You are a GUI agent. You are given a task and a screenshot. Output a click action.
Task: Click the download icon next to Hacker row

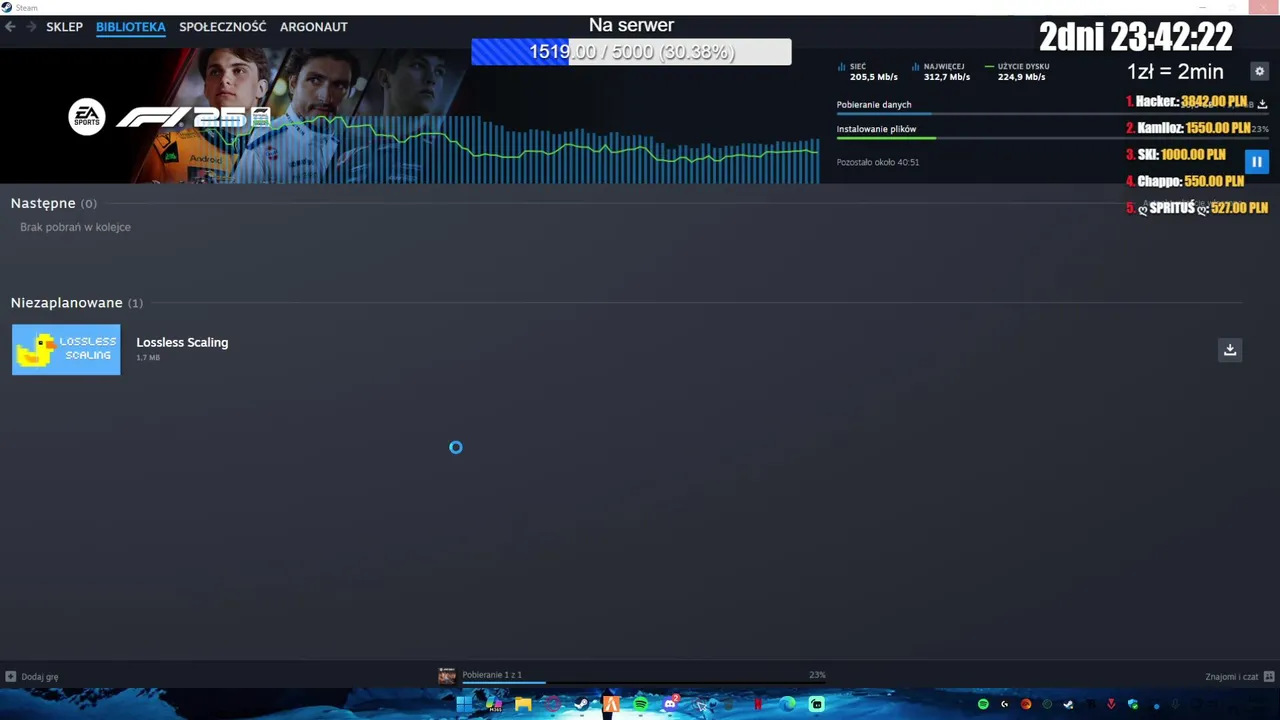(1262, 103)
